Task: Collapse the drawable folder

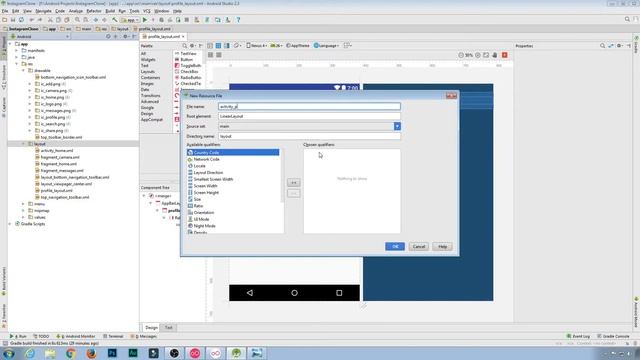Action: point(23,71)
